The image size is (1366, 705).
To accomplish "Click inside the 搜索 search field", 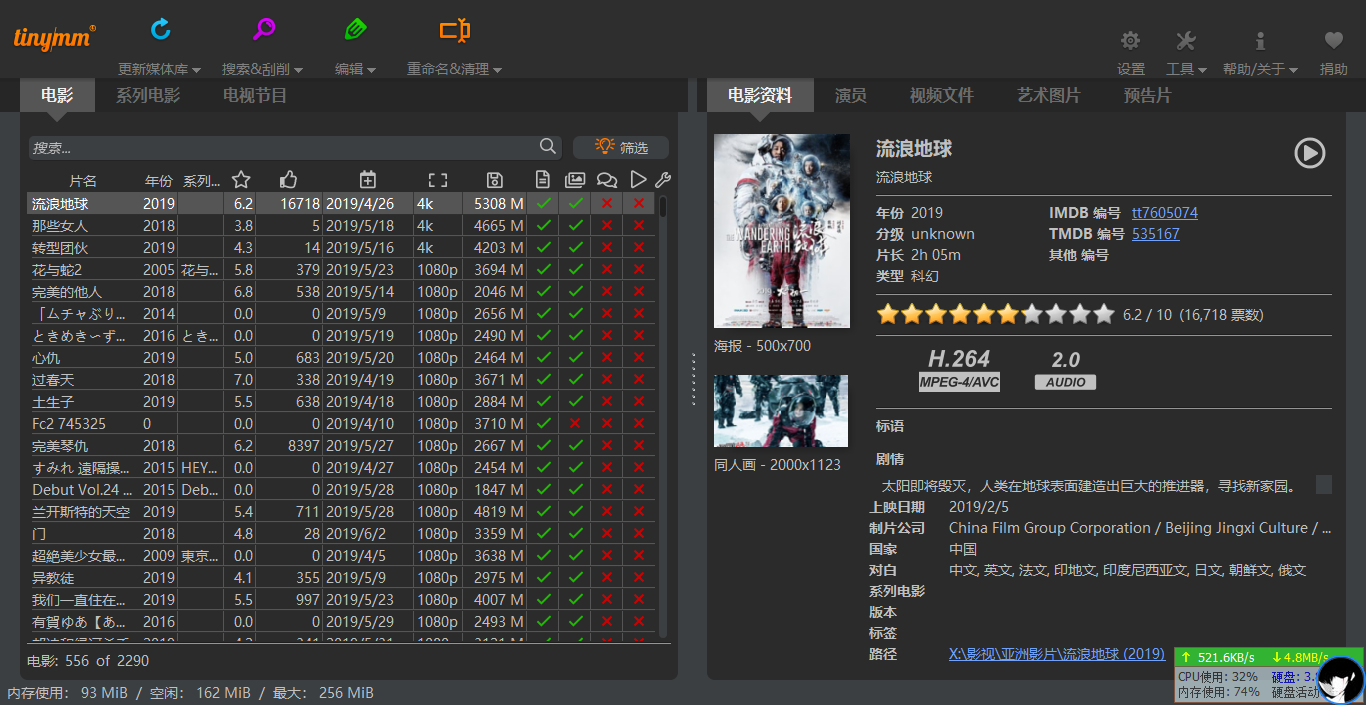I will point(280,146).
